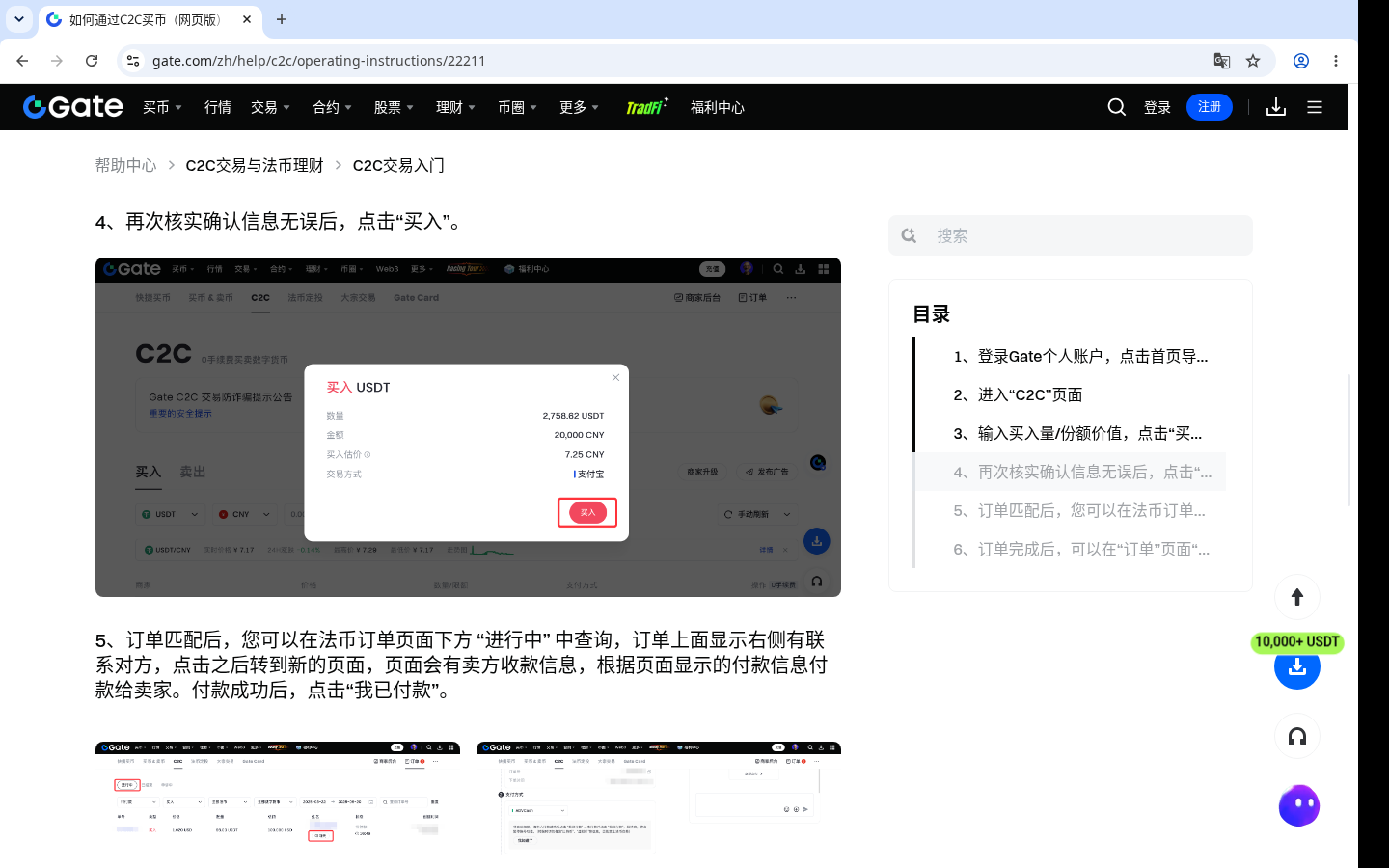Viewport: 1389px width, 868px height.
Task: Open a new browser tab
Action: point(282,19)
